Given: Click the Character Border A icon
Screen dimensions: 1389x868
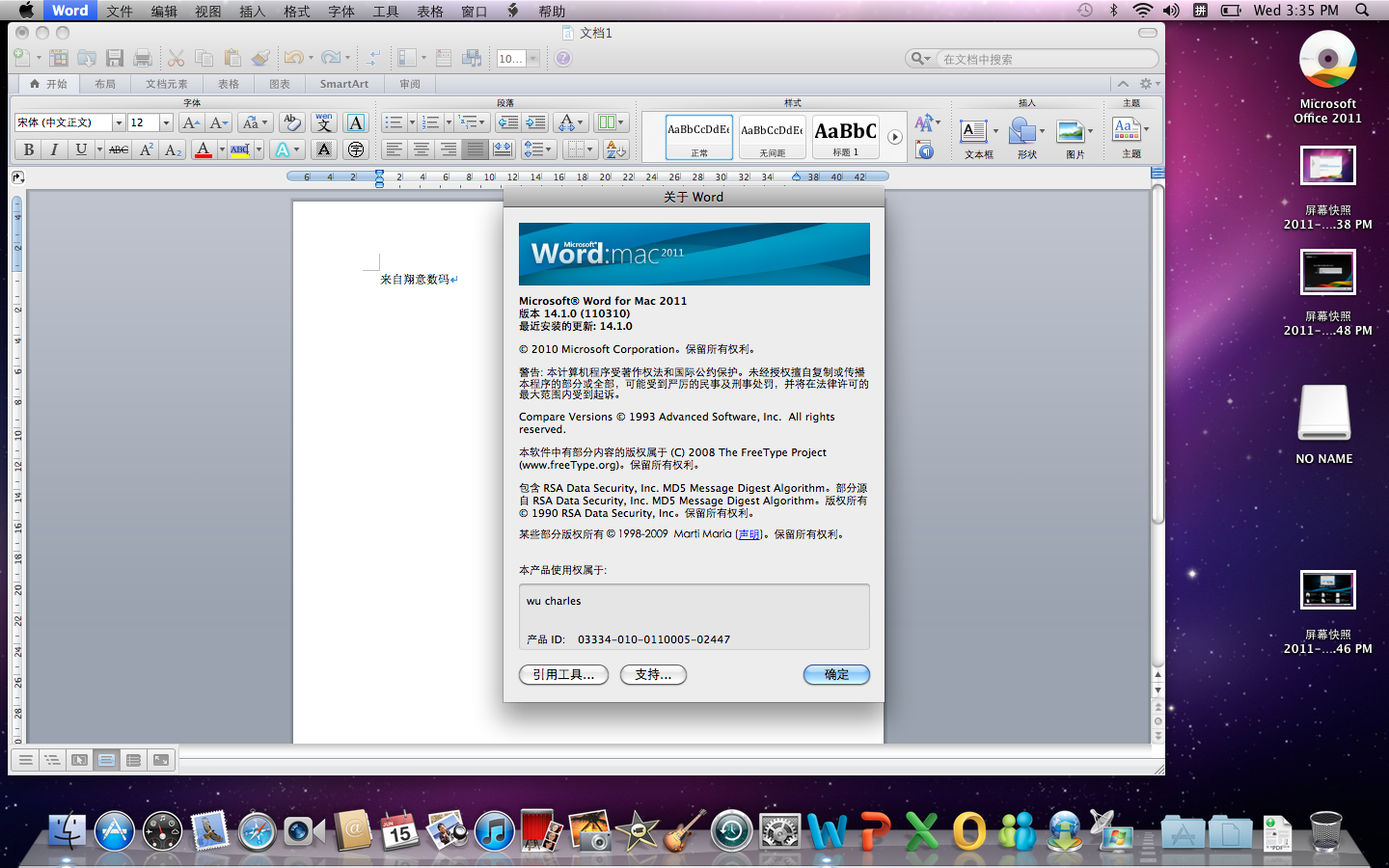Looking at the screenshot, I should point(356,122).
